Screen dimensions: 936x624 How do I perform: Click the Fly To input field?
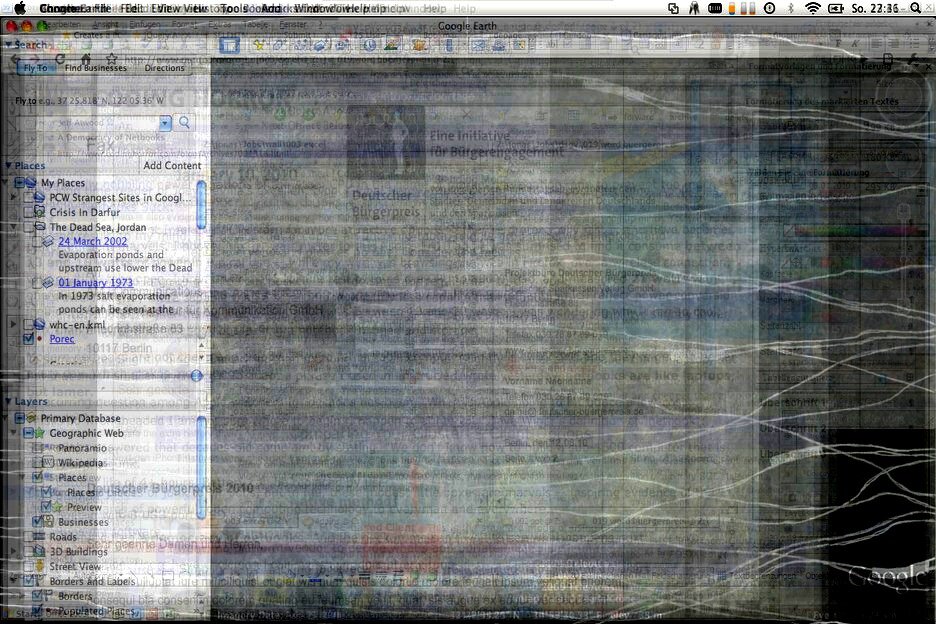click(x=90, y=123)
